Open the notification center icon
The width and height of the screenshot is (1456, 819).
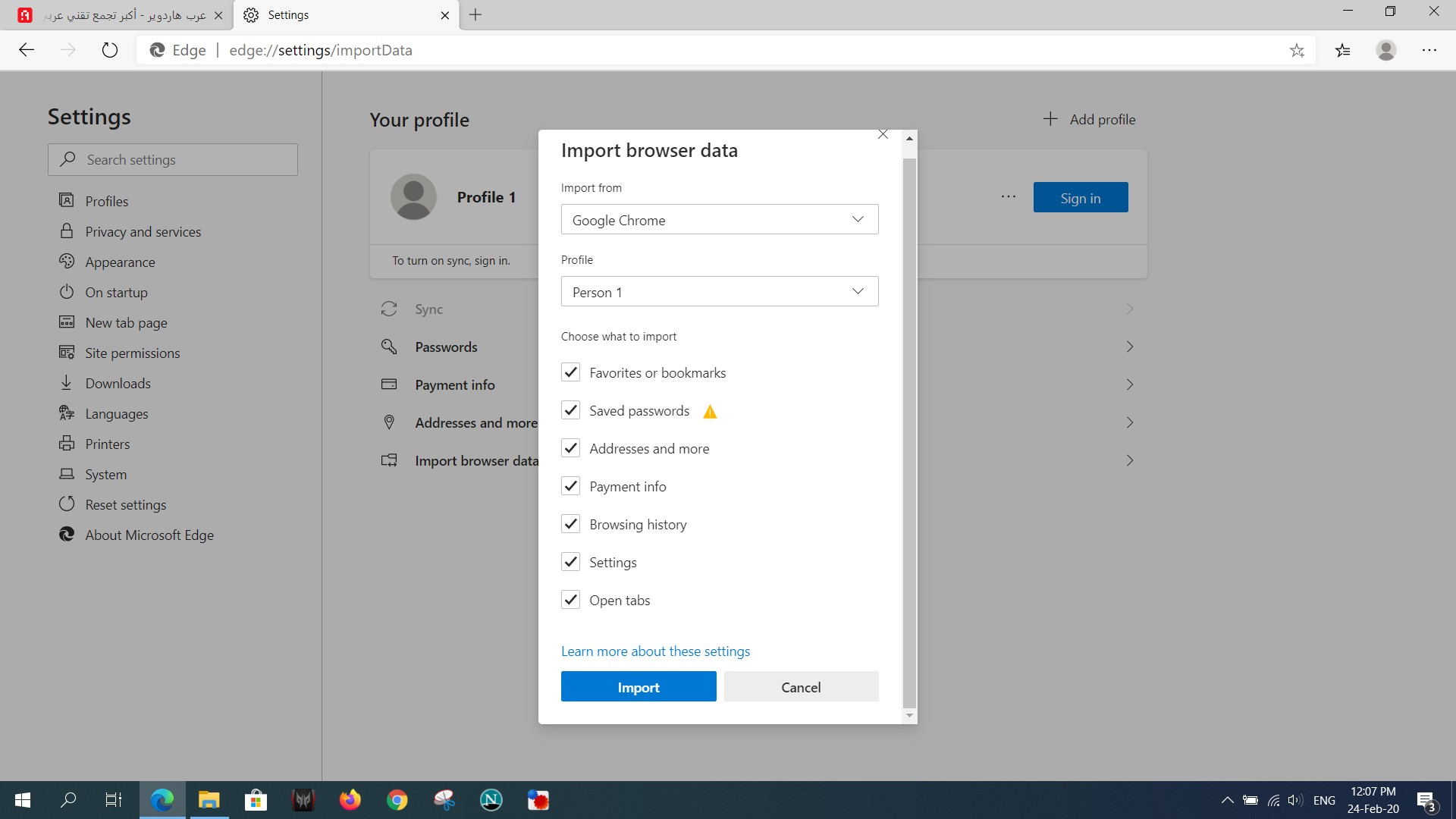[1426, 801]
